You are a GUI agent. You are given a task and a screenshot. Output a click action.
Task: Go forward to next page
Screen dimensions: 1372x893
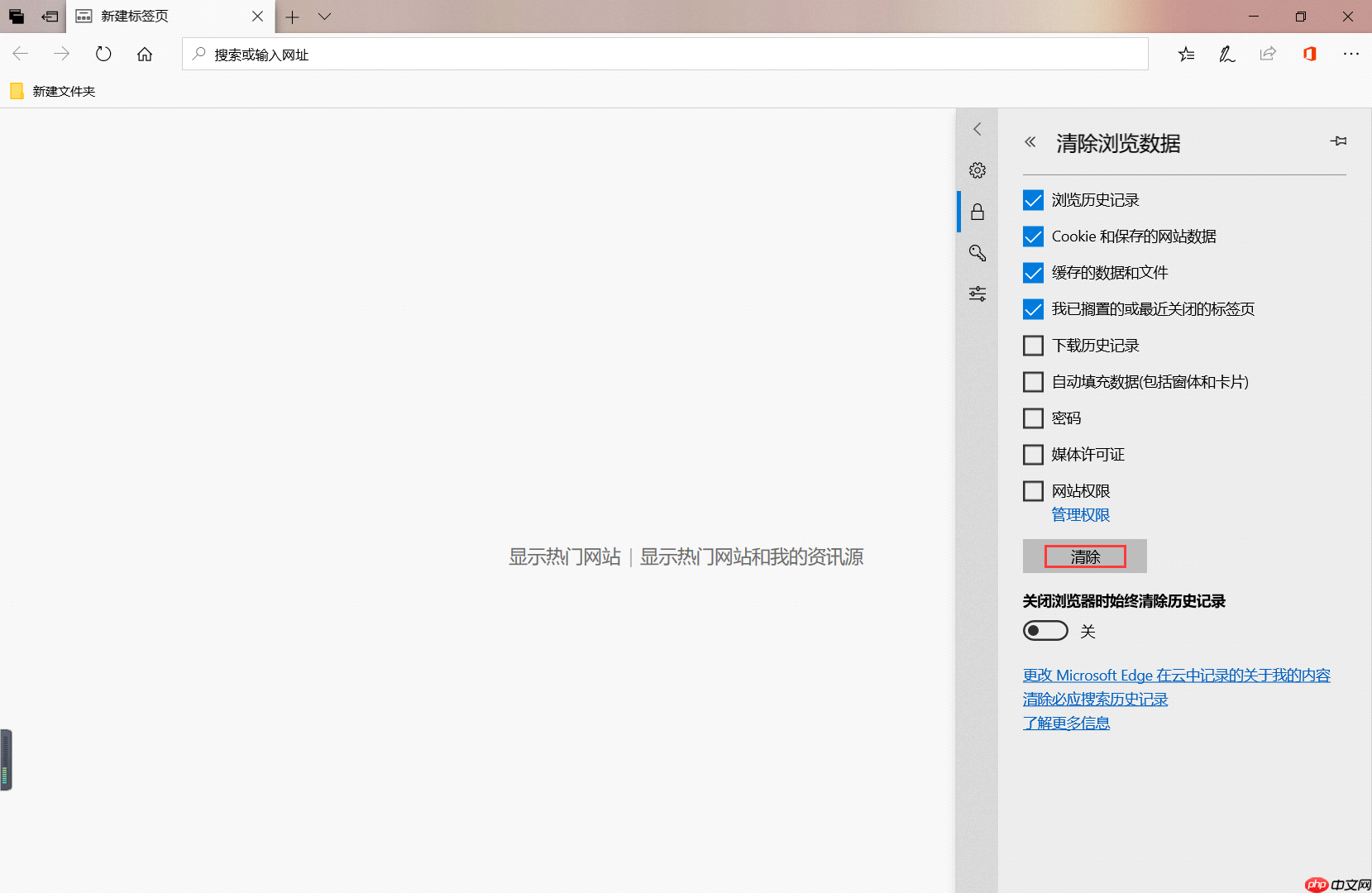click(62, 54)
